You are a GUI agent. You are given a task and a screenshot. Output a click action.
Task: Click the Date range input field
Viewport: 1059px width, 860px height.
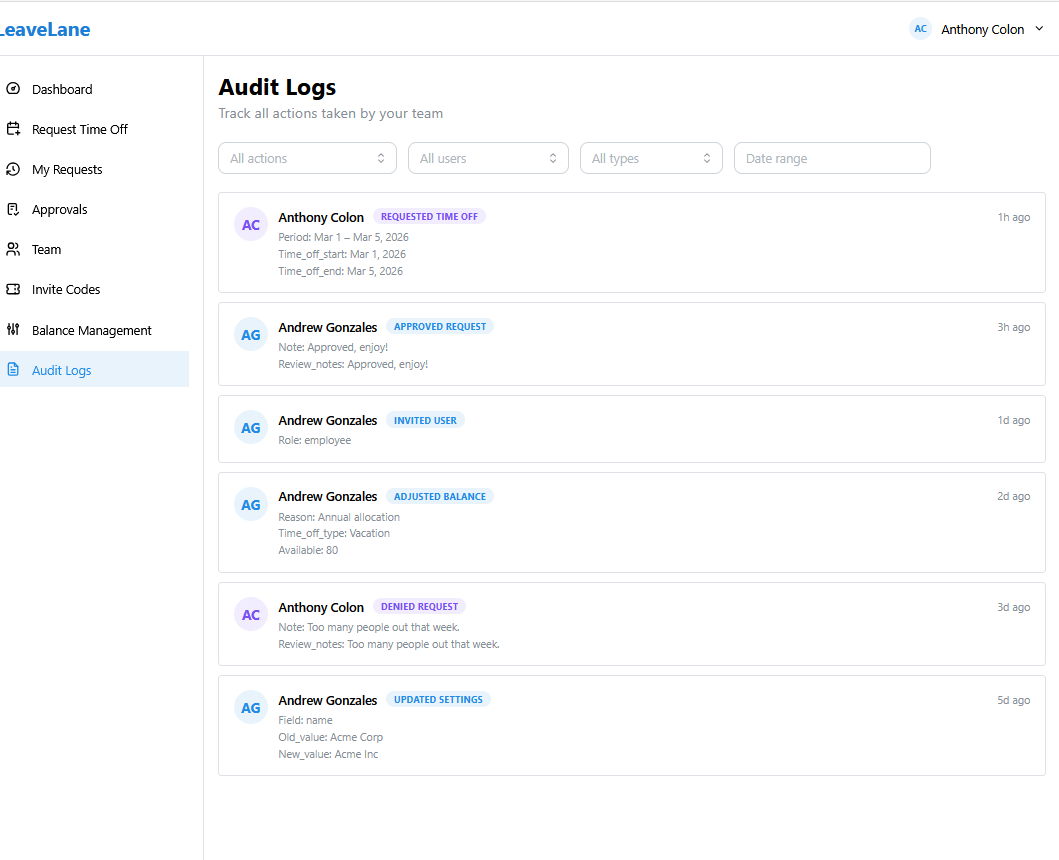[x=832, y=158]
